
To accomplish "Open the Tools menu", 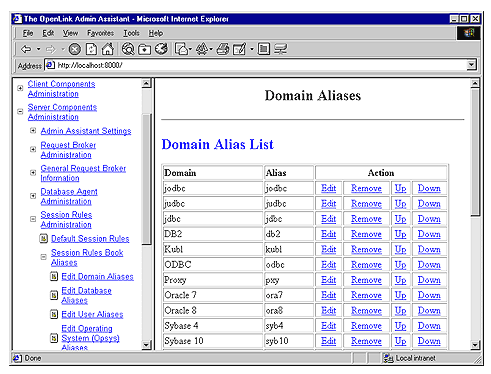I will click(131, 33).
